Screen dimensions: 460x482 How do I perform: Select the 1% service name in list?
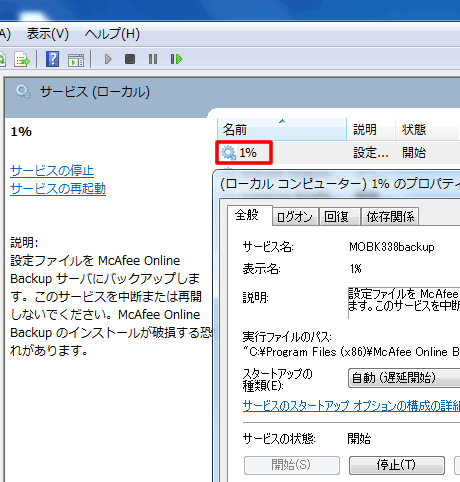(x=248, y=153)
